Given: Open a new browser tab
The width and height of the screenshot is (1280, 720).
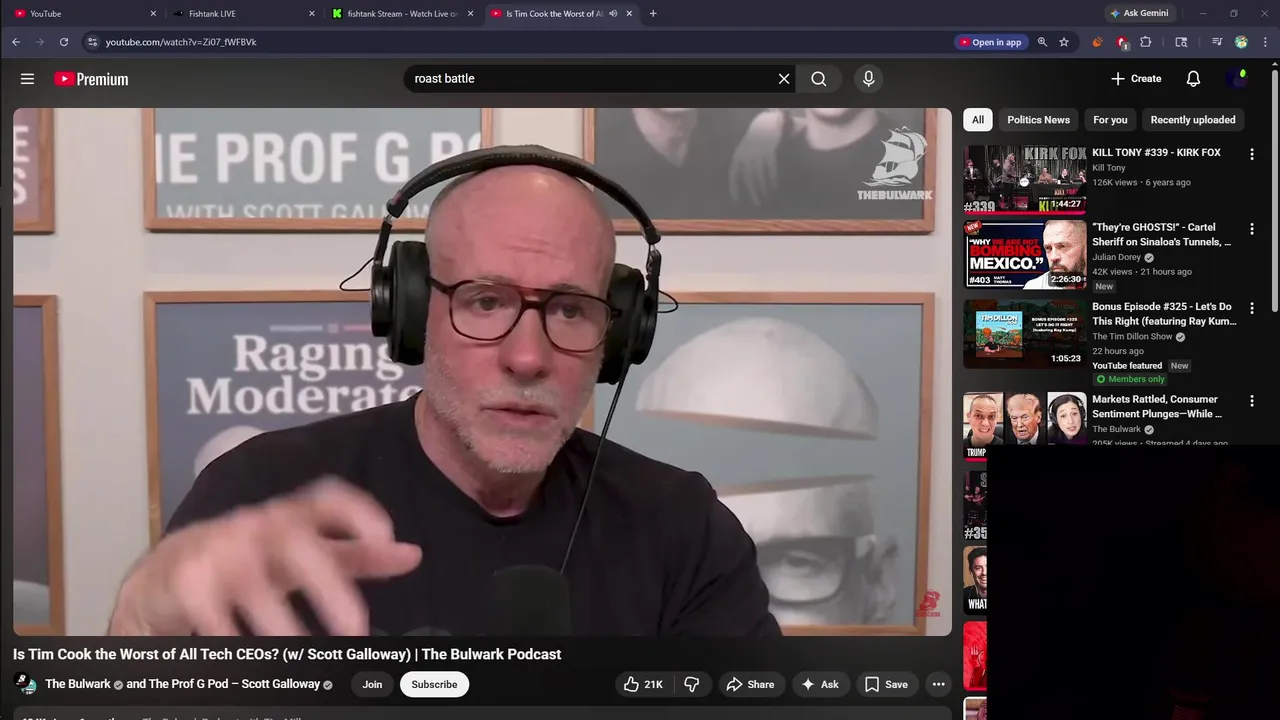Looking at the screenshot, I should point(653,14).
